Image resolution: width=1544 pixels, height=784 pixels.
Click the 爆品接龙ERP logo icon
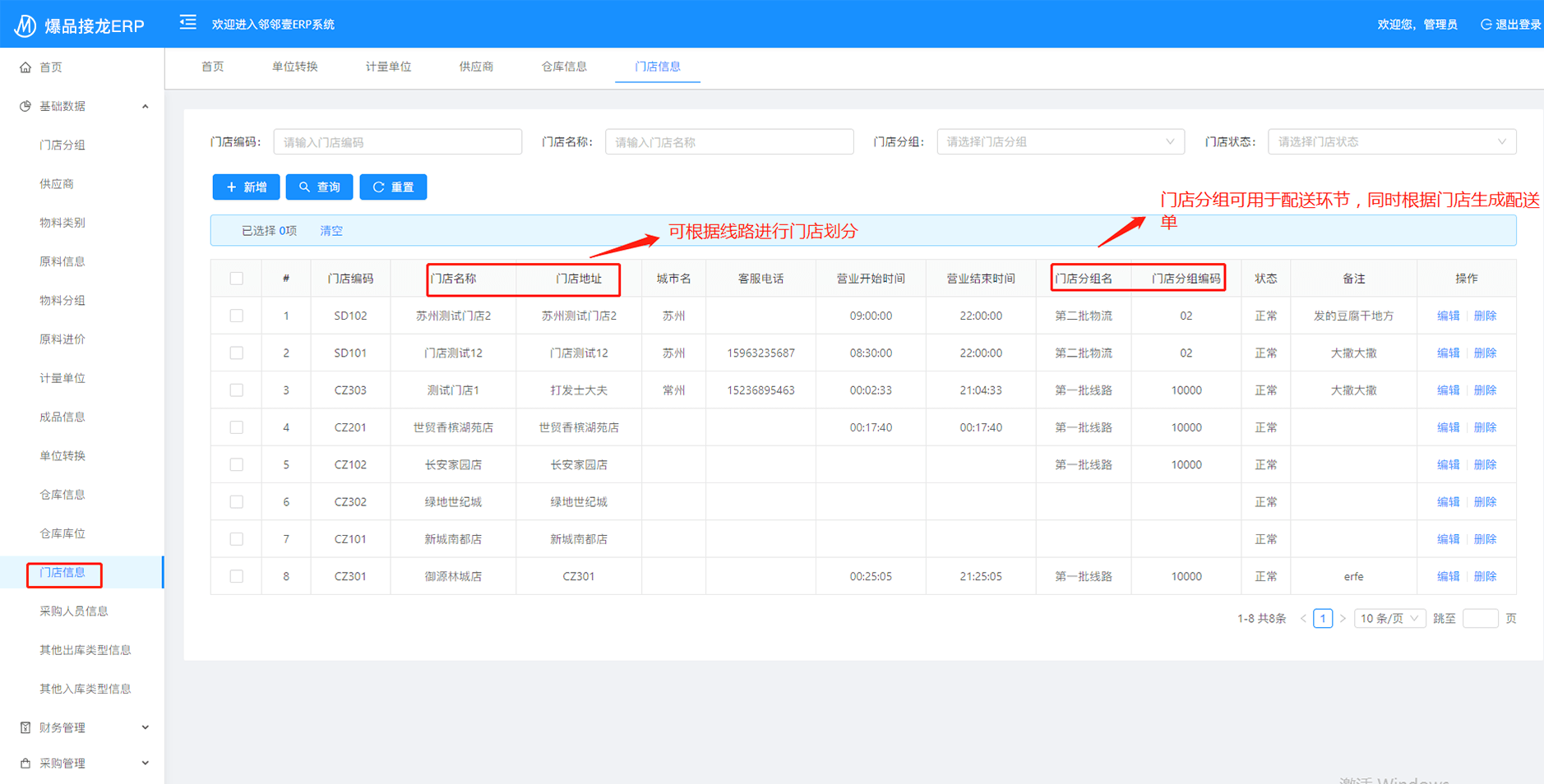coord(25,25)
